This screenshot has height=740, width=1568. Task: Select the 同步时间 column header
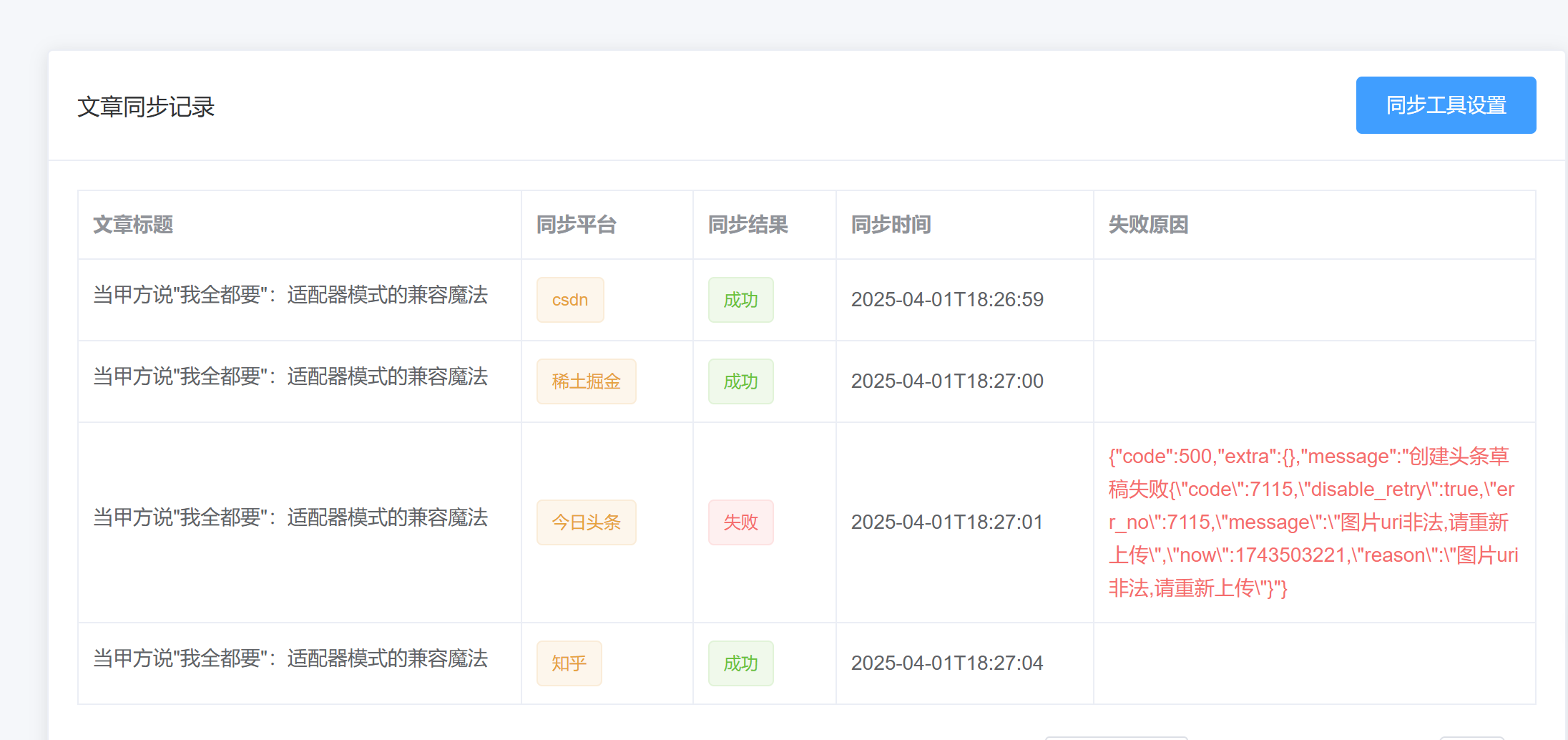click(x=891, y=225)
